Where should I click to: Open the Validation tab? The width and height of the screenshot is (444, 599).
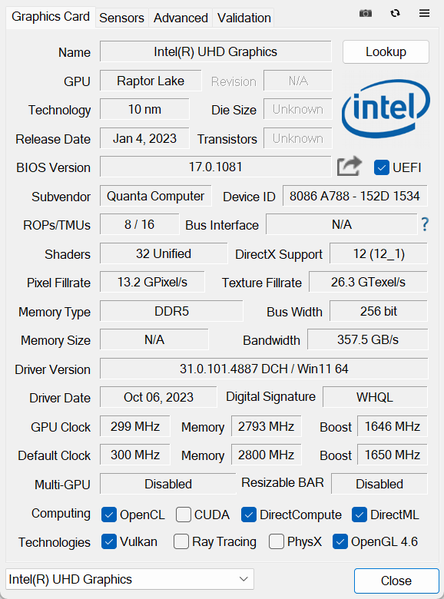(x=244, y=18)
